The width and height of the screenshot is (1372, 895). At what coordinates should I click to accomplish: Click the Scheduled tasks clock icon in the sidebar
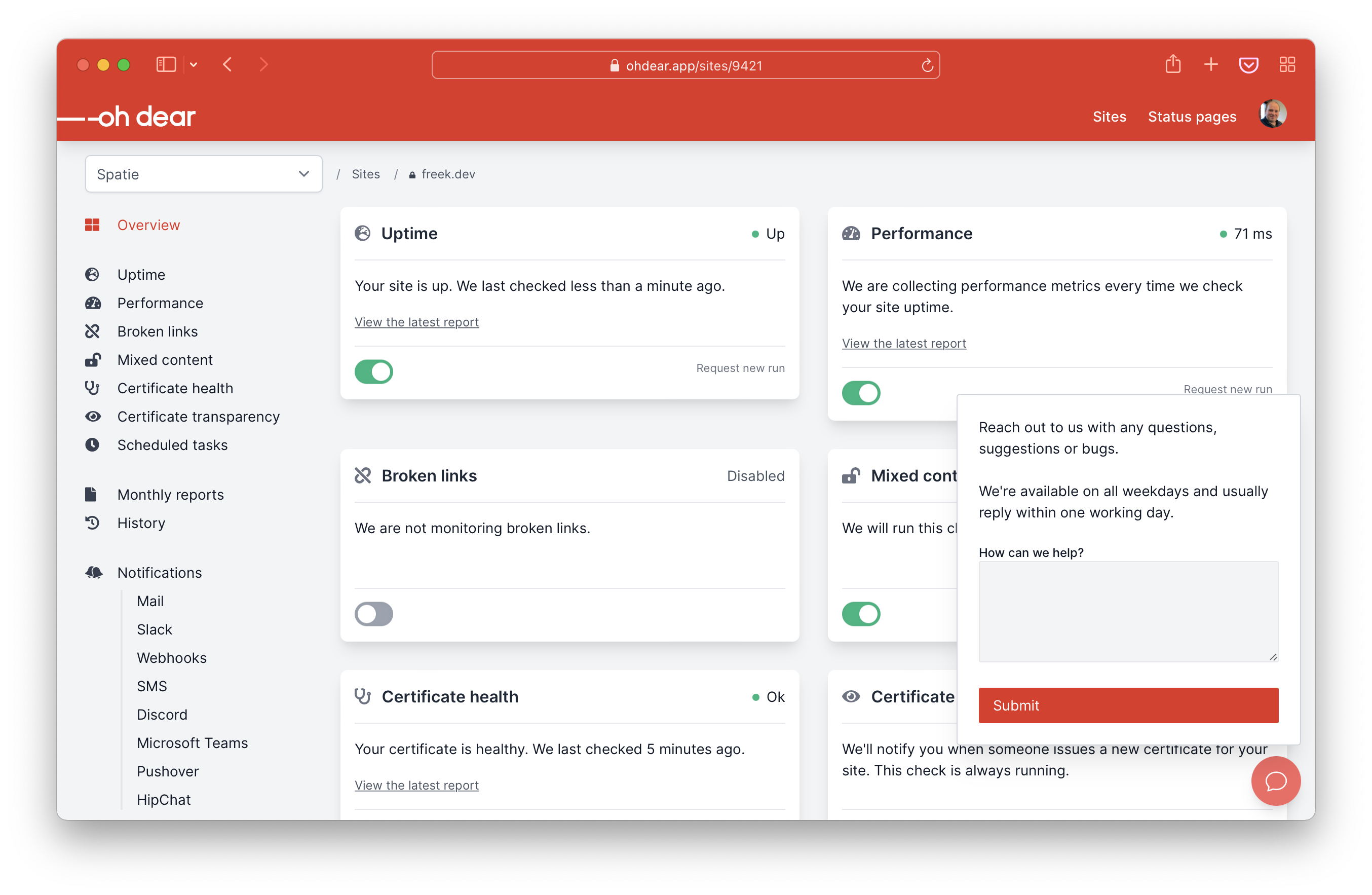point(92,444)
